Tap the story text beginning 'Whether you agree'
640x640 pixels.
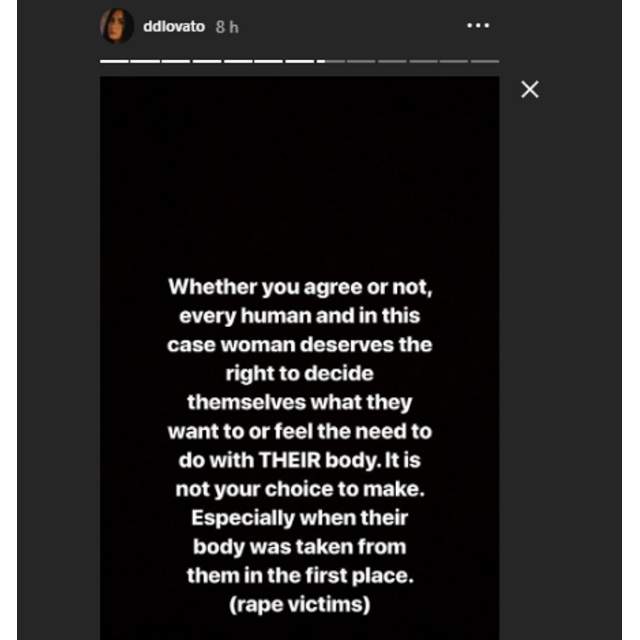point(300,446)
